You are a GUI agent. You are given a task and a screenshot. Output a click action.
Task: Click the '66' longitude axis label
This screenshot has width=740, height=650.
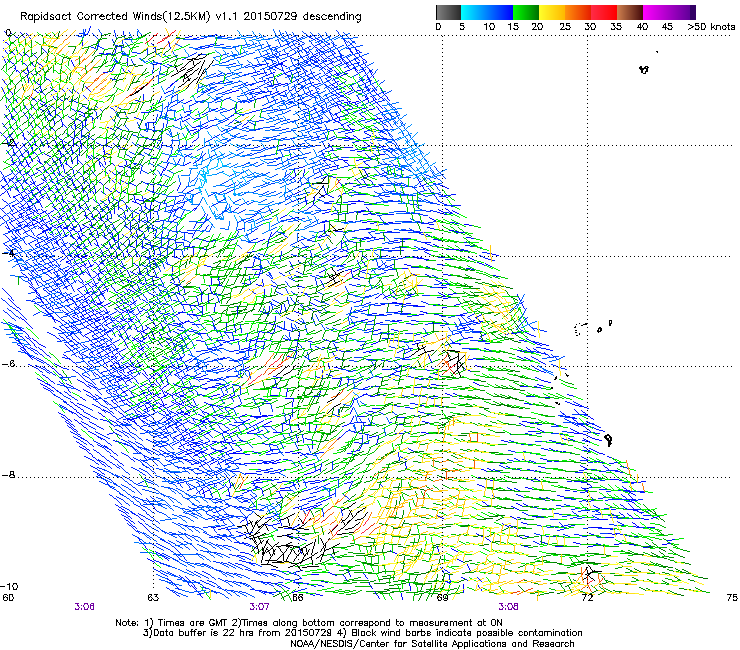[297, 598]
